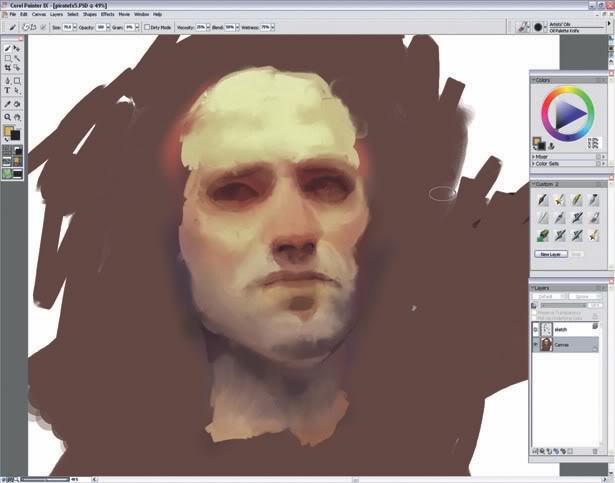Open the composite depth dropdown in Layers

pyautogui.click(x=585, y=296)
